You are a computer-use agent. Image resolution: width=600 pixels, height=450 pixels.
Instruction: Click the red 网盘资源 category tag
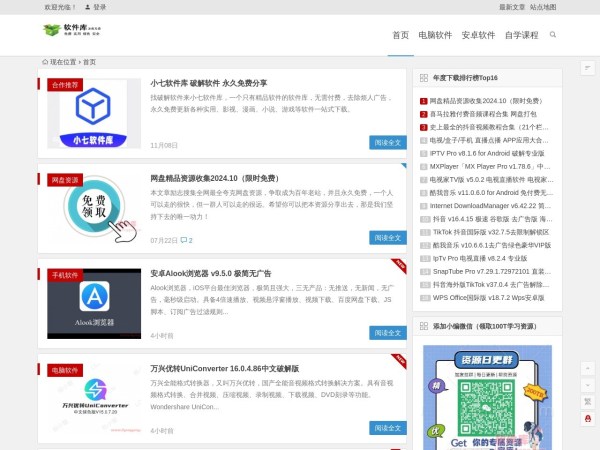click(66, 179)
